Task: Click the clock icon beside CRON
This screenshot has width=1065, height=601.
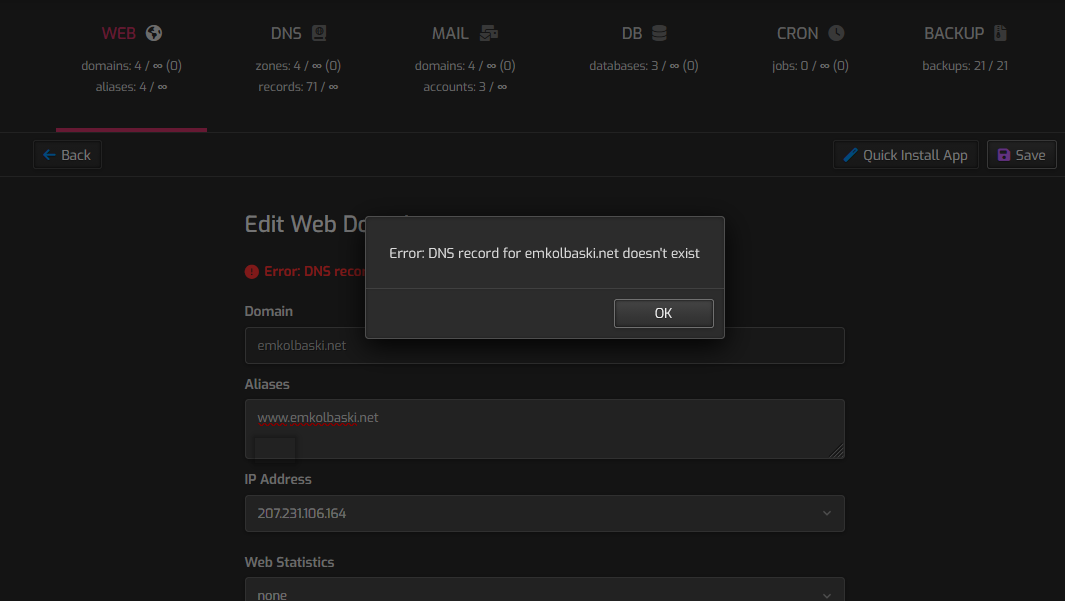Action: (836, 33)
